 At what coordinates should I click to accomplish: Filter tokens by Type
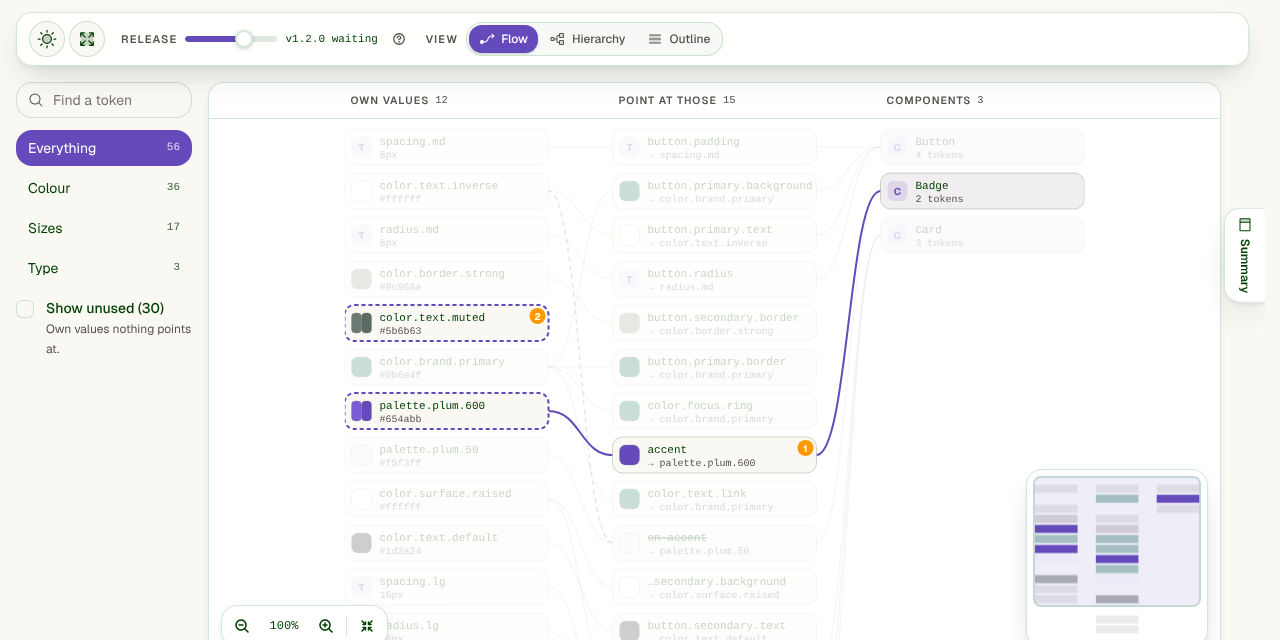[x=104, y=268]
